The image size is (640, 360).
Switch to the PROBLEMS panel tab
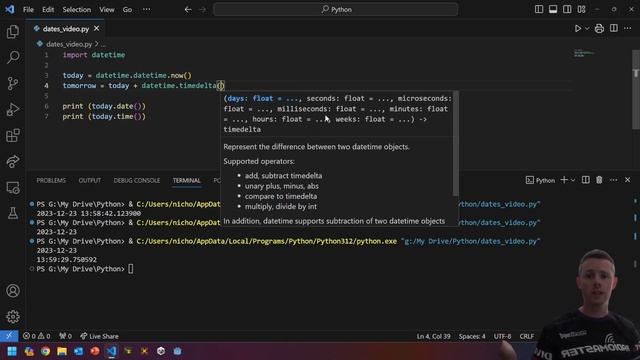coord(51,180)
